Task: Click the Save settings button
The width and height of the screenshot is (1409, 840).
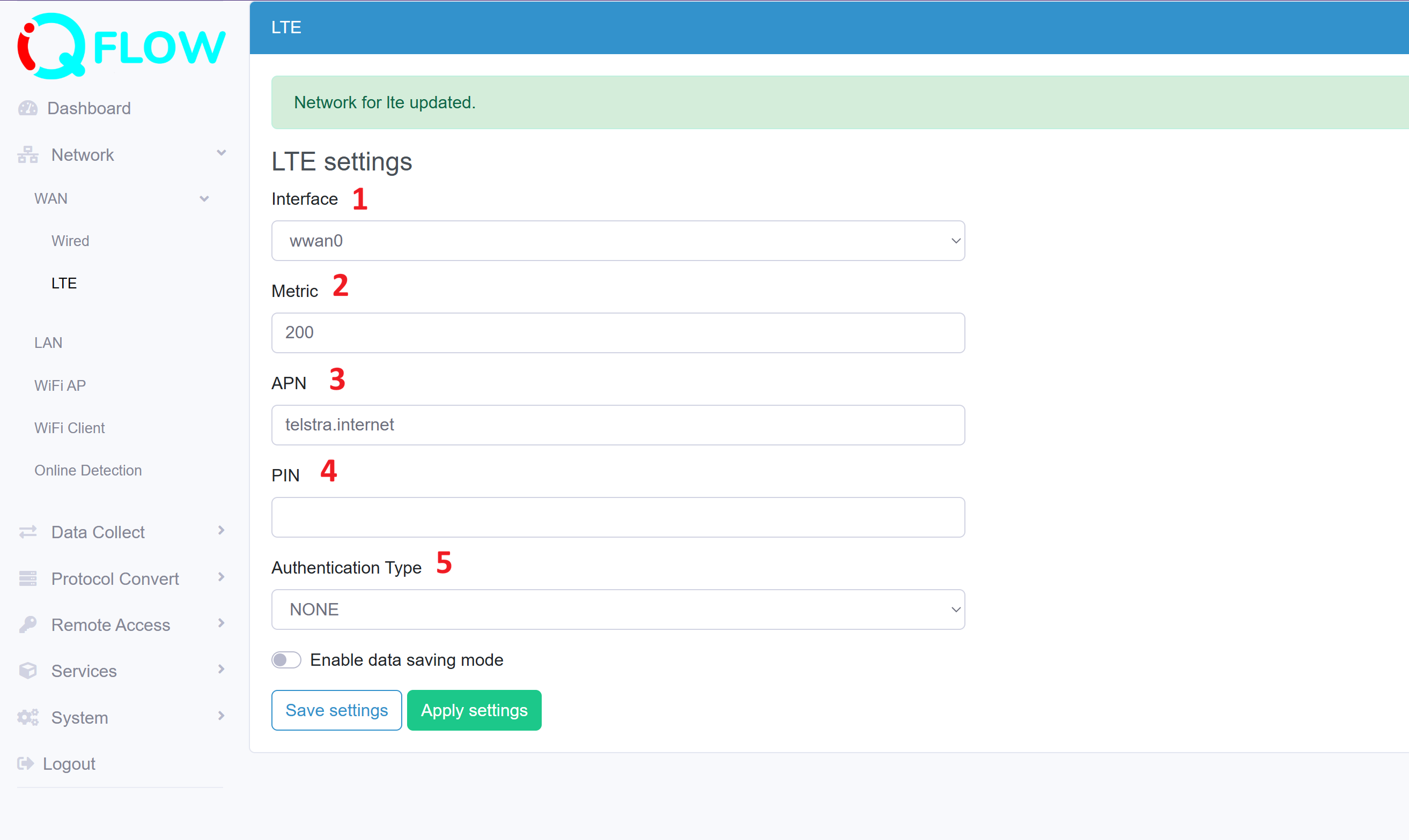Action: coord(336,710)
